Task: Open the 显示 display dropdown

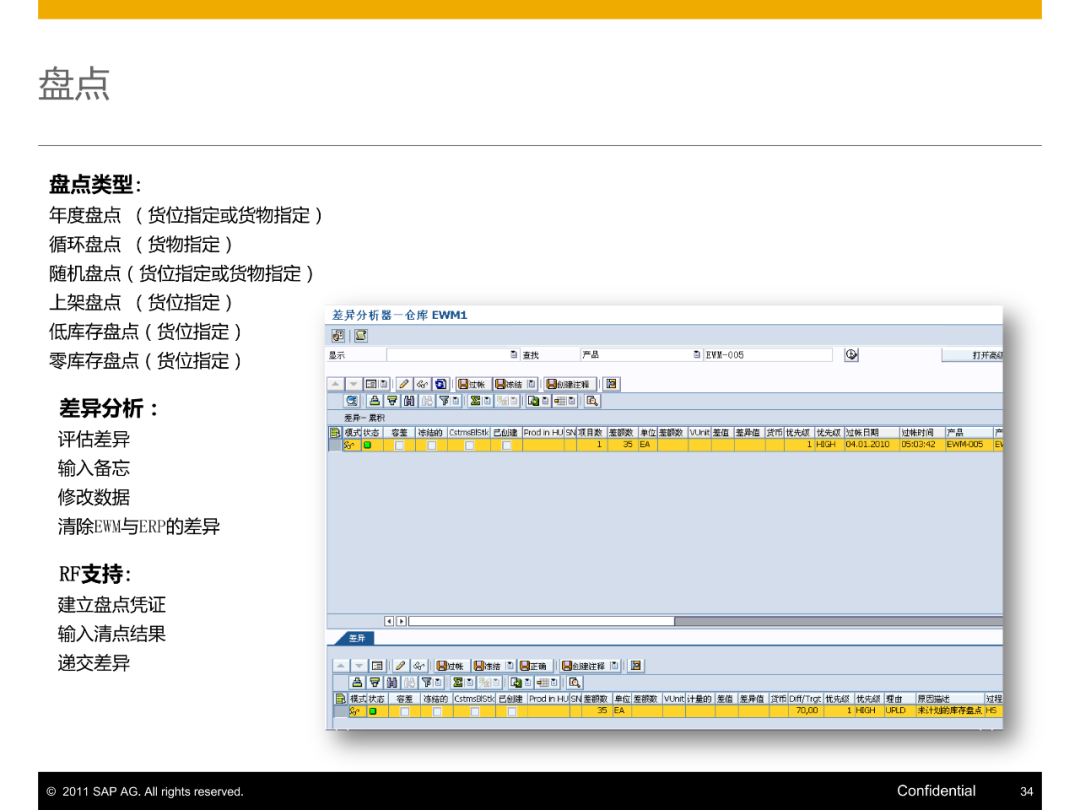Action: (x=513, y=355)
